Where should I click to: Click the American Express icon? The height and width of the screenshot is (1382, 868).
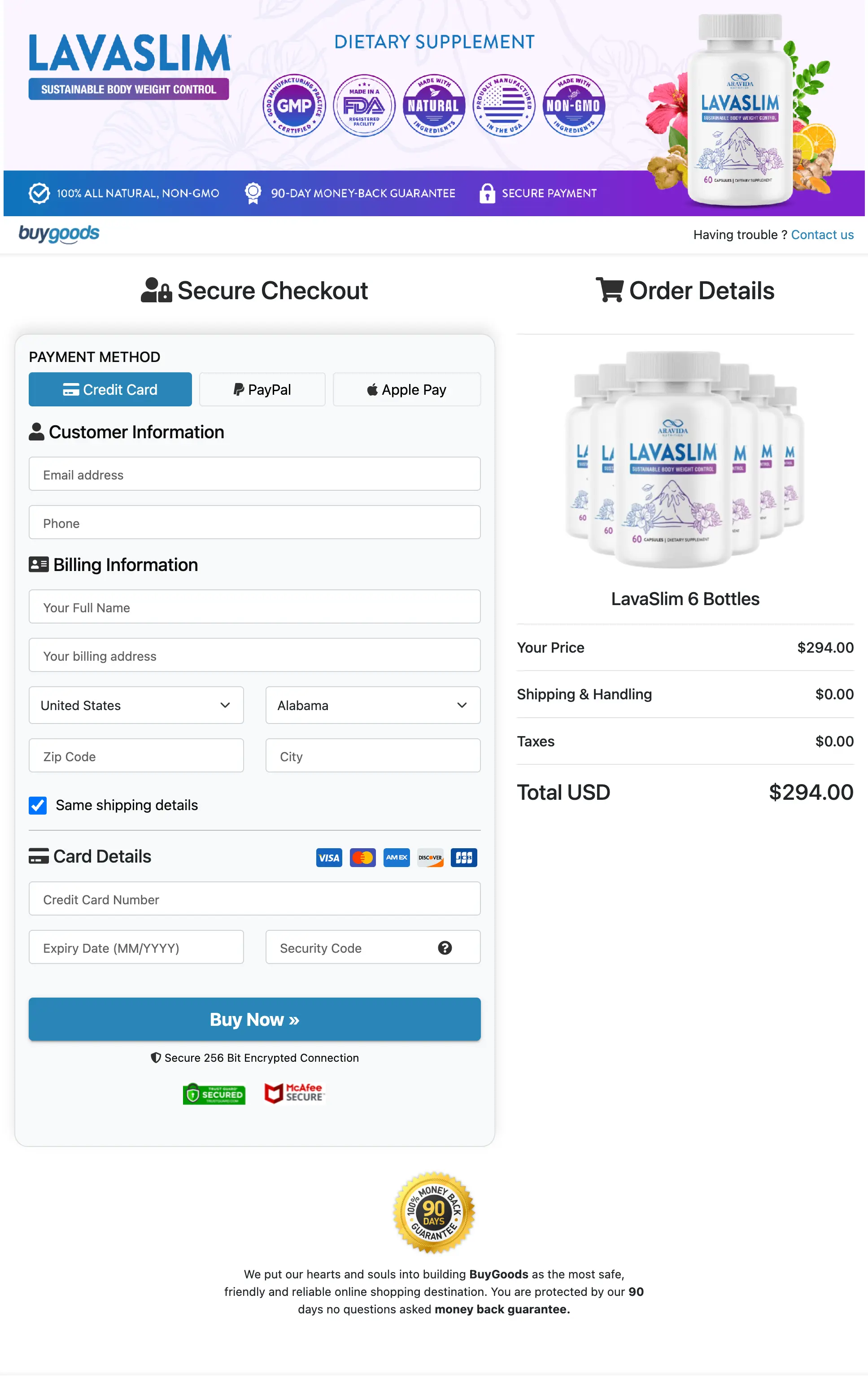click(396, 858)
